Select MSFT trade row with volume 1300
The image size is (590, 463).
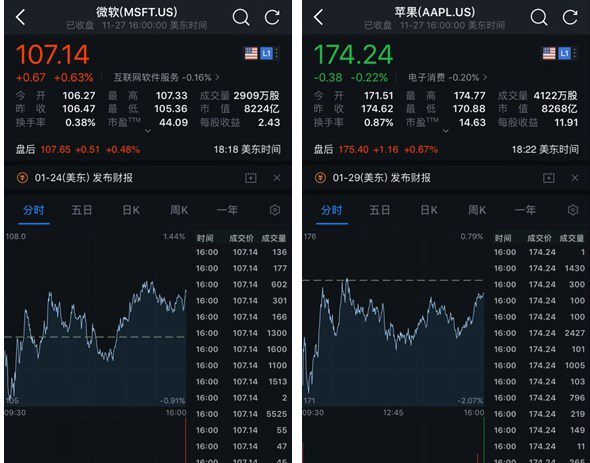[x=241, y=333]
